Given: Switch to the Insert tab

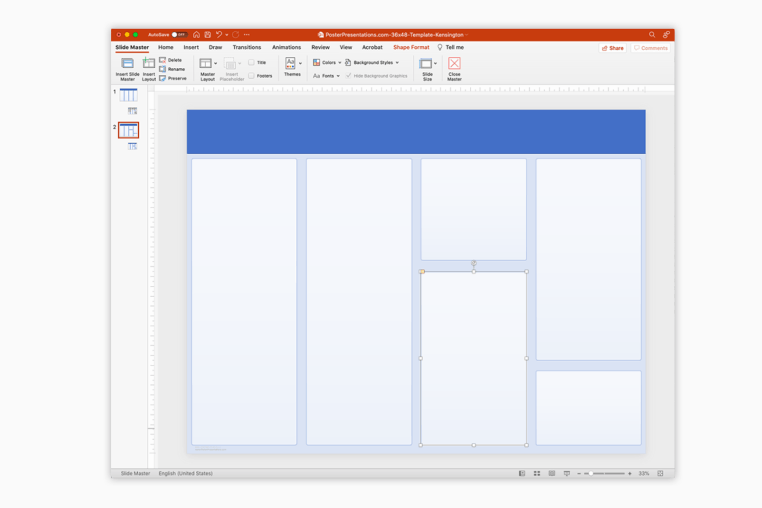Looking at the screenshot, I should 191,47.
